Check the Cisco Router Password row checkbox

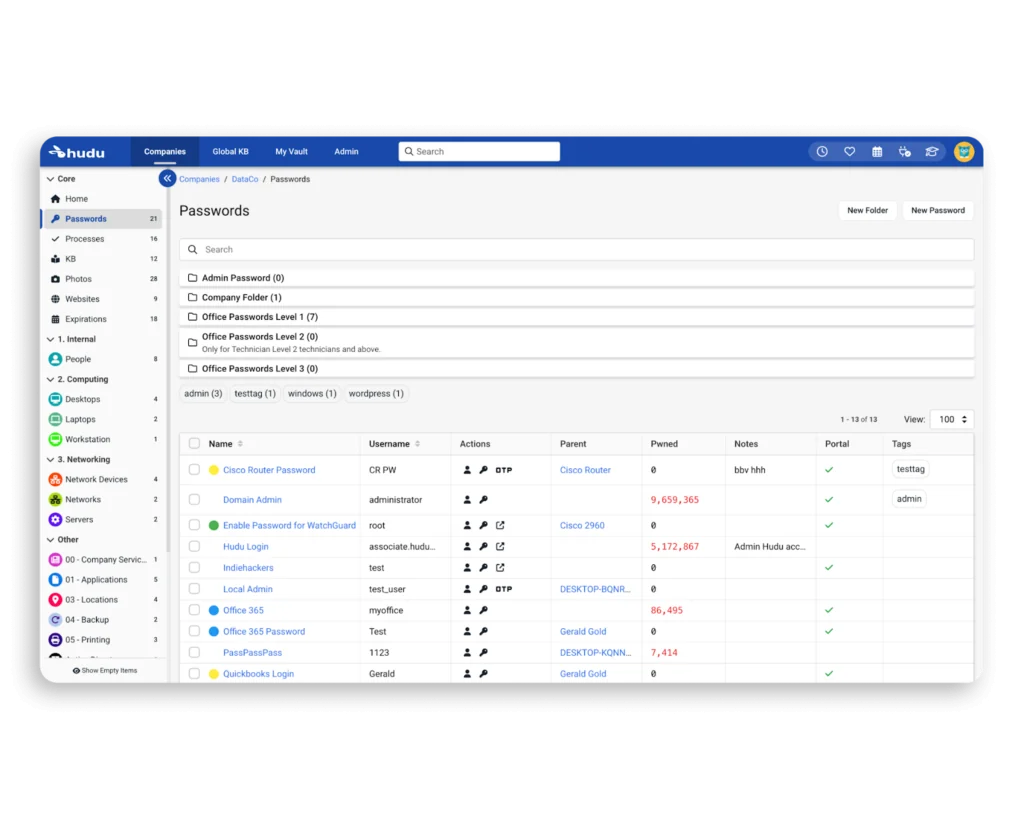point(195,470)
